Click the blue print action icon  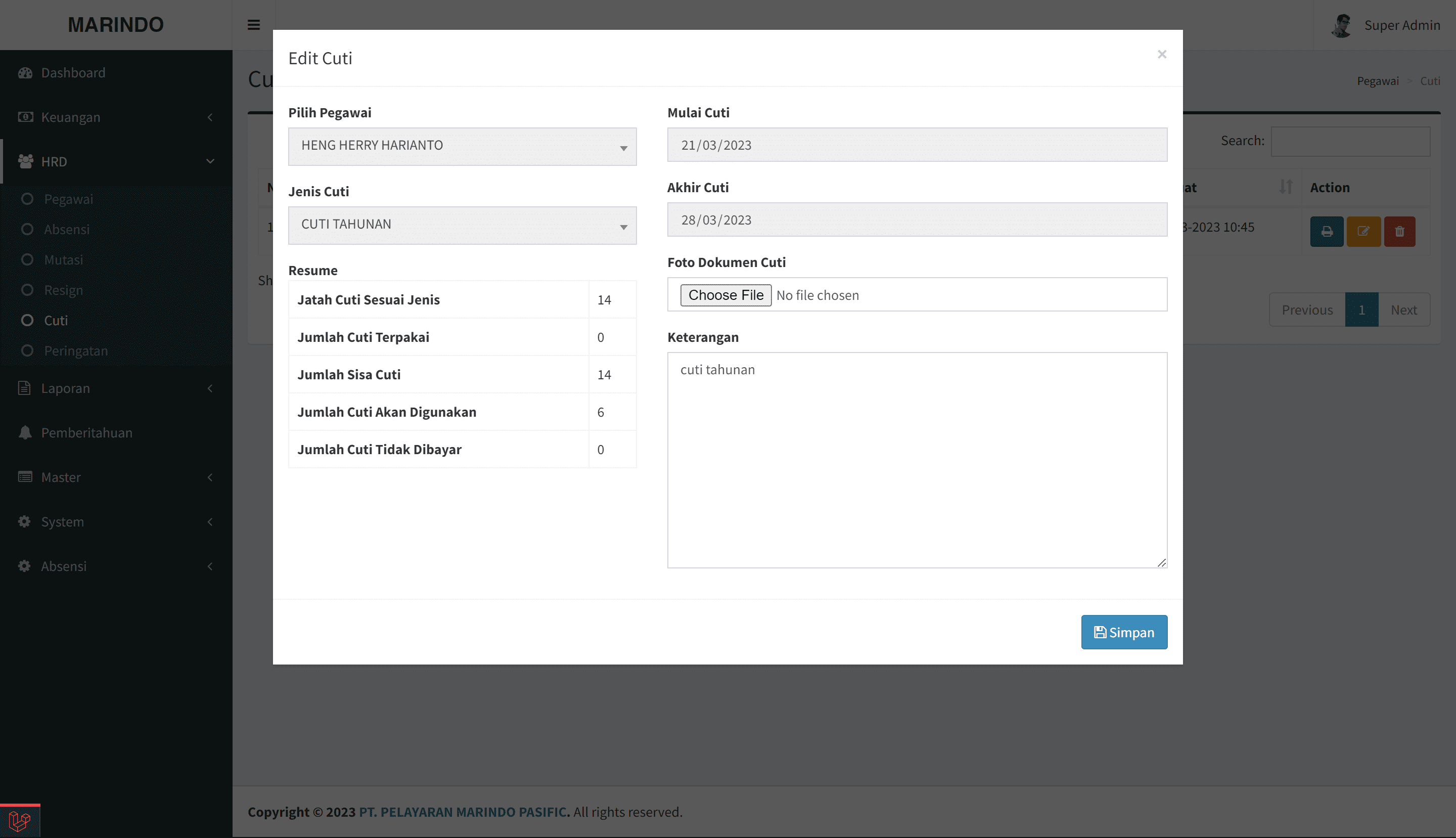(x=1327, y=231)
